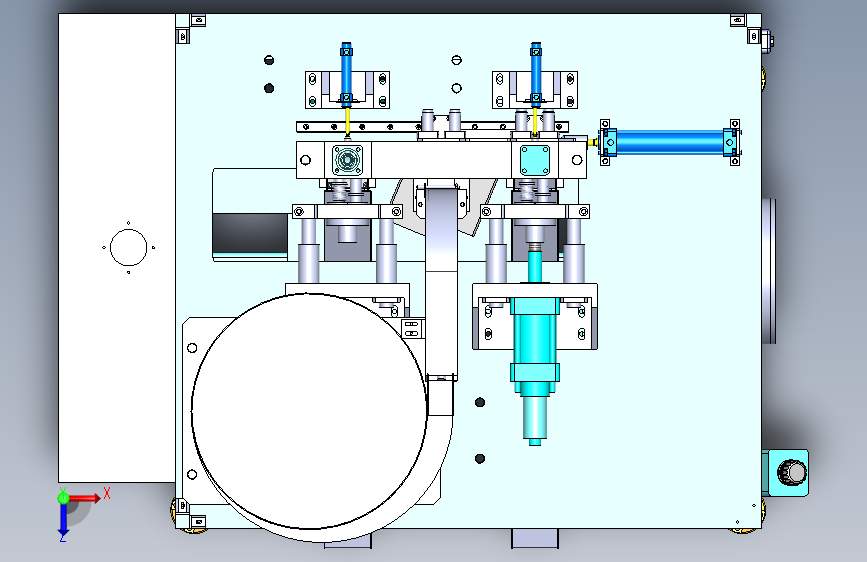Select the round bearing fitting on the crossbar's left
This screenshot has width=867, height=562.
tap(348, 160)
